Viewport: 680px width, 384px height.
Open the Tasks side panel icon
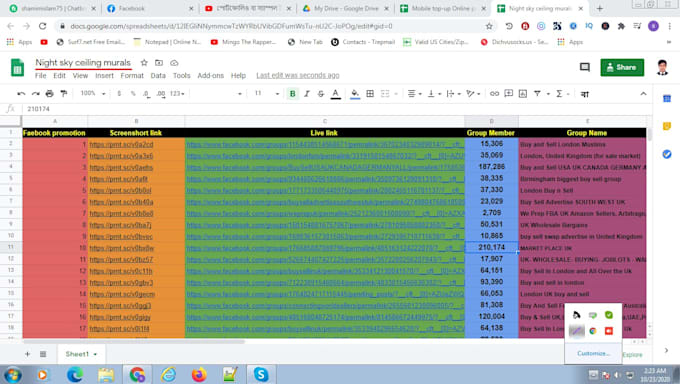tap(667, 154)
